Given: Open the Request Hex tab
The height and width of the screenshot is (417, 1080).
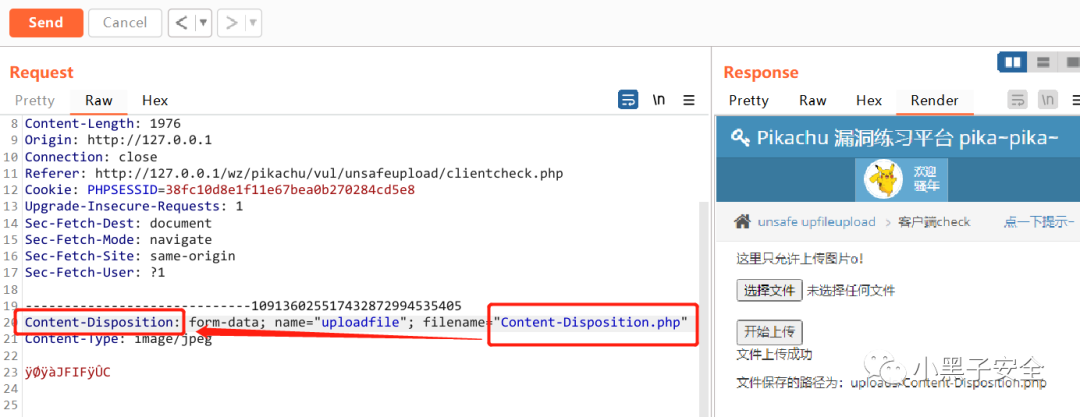Looking at the screenshot, I should (x=155, y=101).
